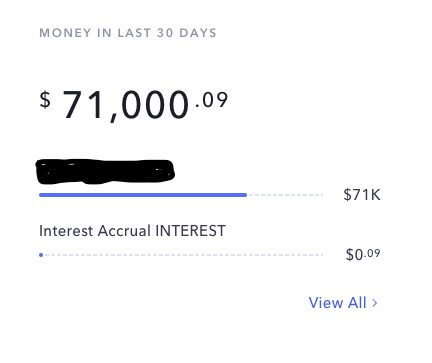This screenshot has height=363, width=432.
Task: Click the $71K amount label
Action: [362, 195]
